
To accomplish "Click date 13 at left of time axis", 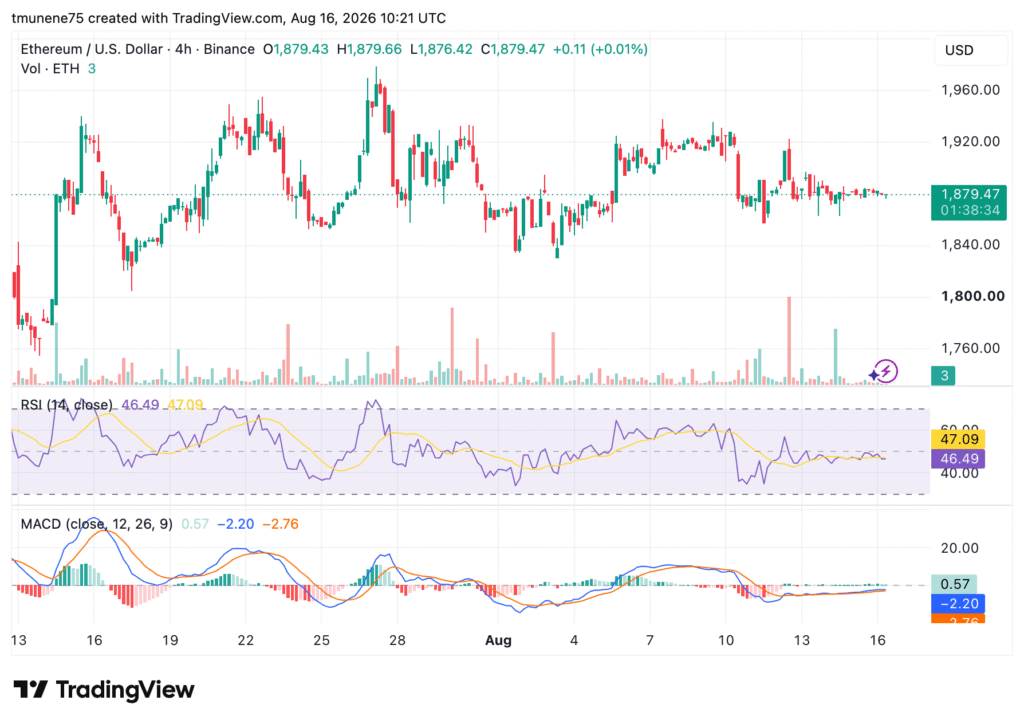I will pos(19,640).
